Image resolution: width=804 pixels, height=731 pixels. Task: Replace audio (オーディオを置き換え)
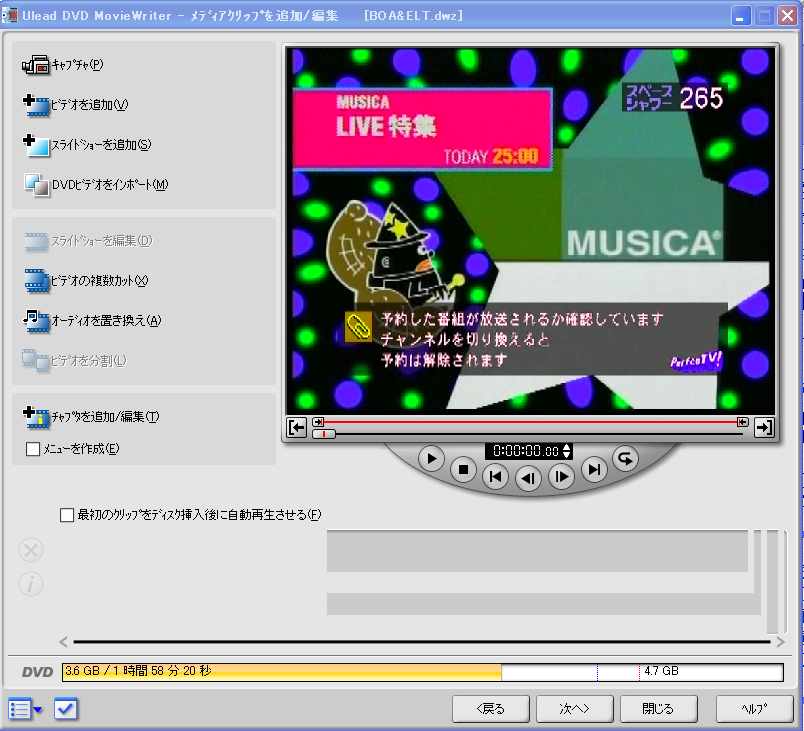pyautogui.click(x=92, y=320)
